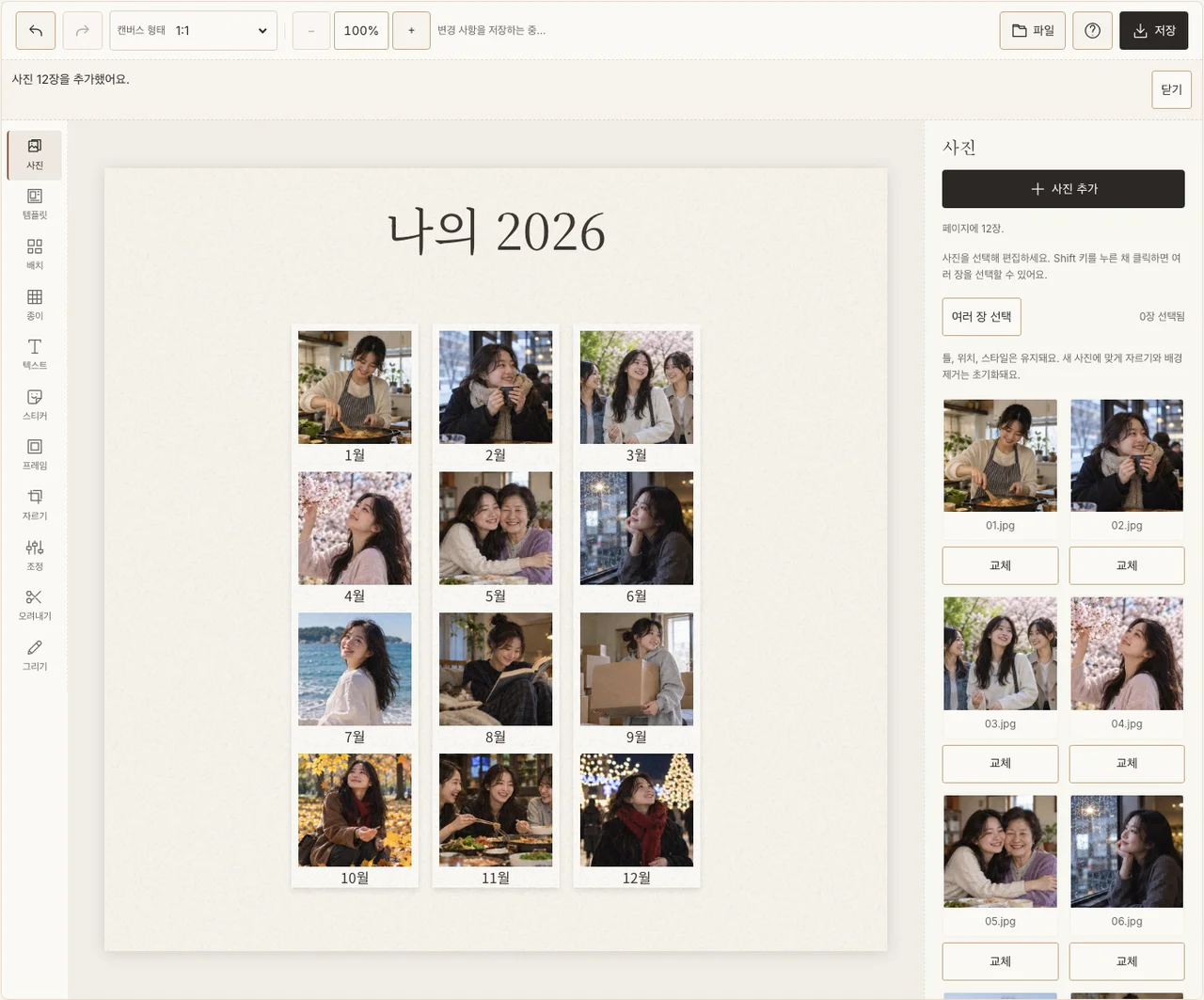
Task: Click the 06.jpg file name
Action: (1127, 922)
